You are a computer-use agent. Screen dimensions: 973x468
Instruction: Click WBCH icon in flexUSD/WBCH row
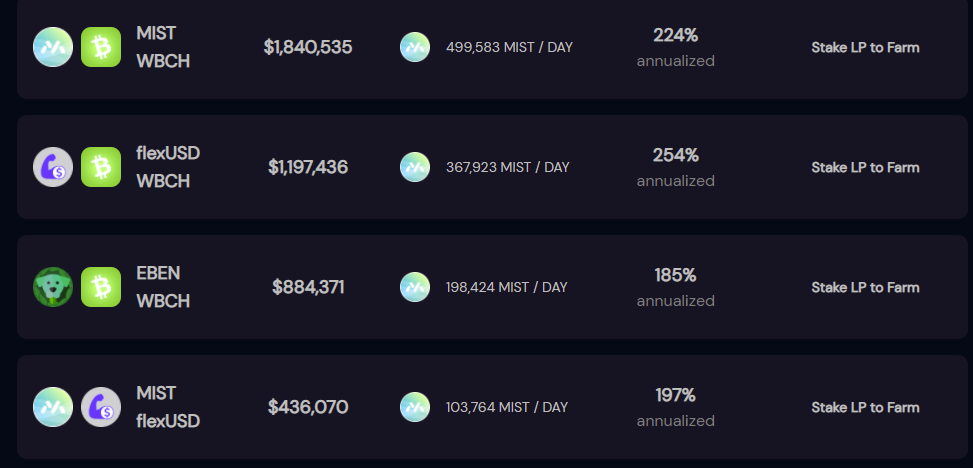point(101,167)
